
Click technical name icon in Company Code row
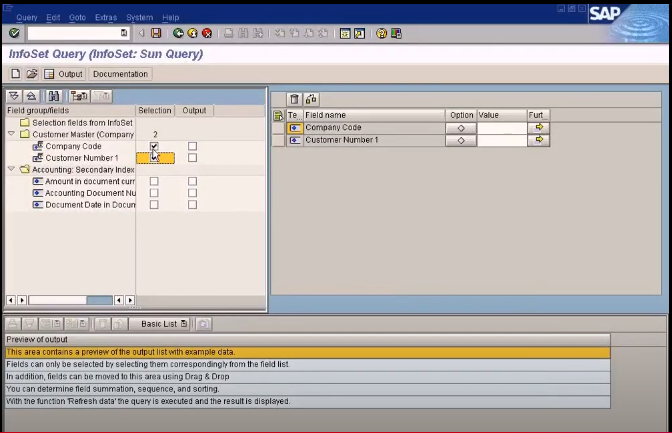click(295, 128)
